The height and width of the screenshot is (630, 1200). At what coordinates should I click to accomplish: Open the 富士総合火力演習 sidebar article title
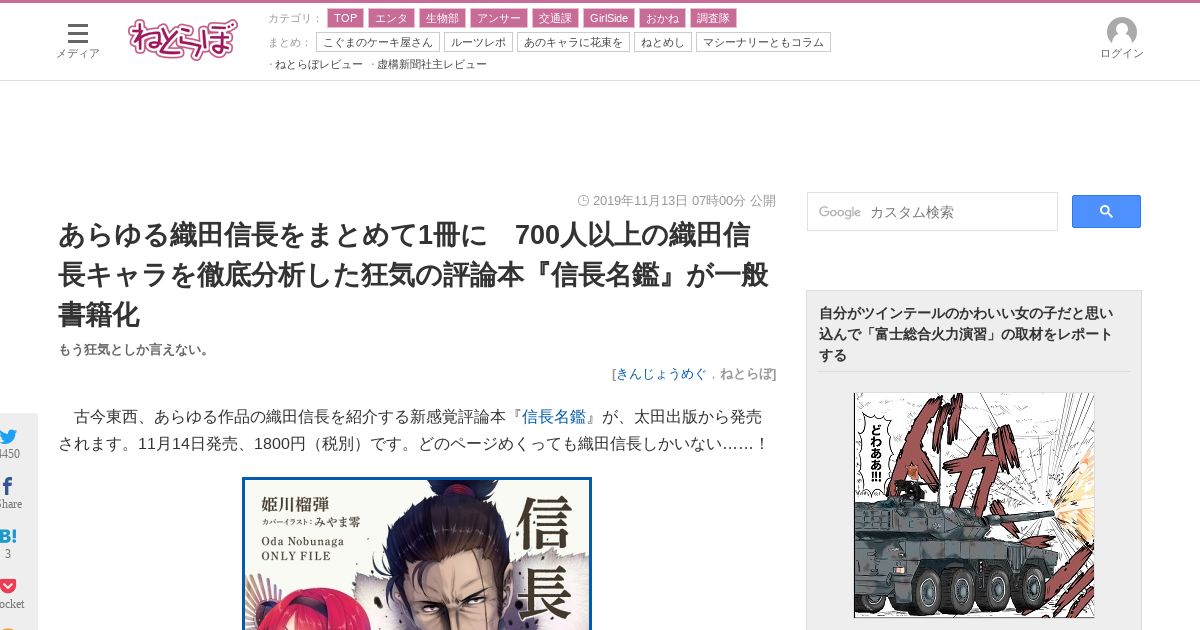[966, 334]
